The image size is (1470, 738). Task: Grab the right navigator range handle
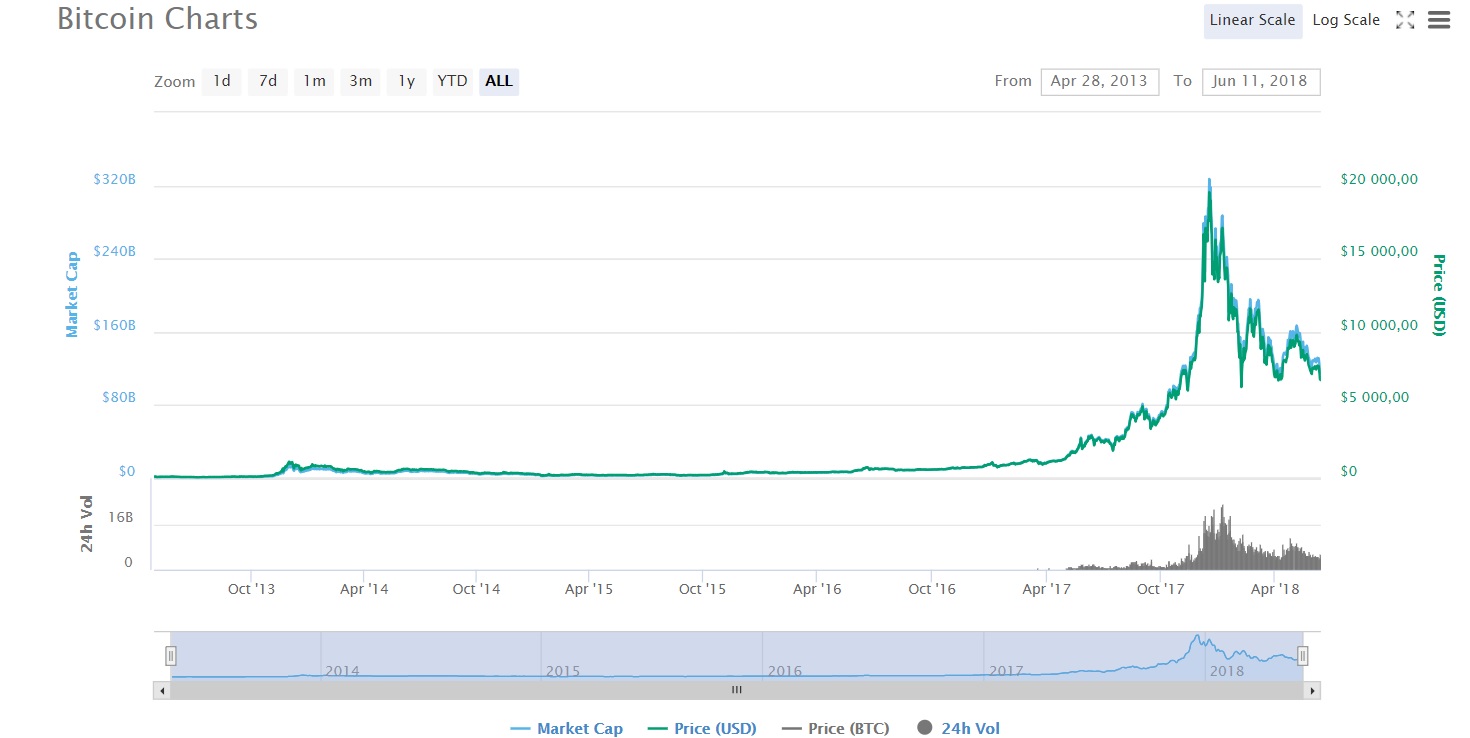1303,656
